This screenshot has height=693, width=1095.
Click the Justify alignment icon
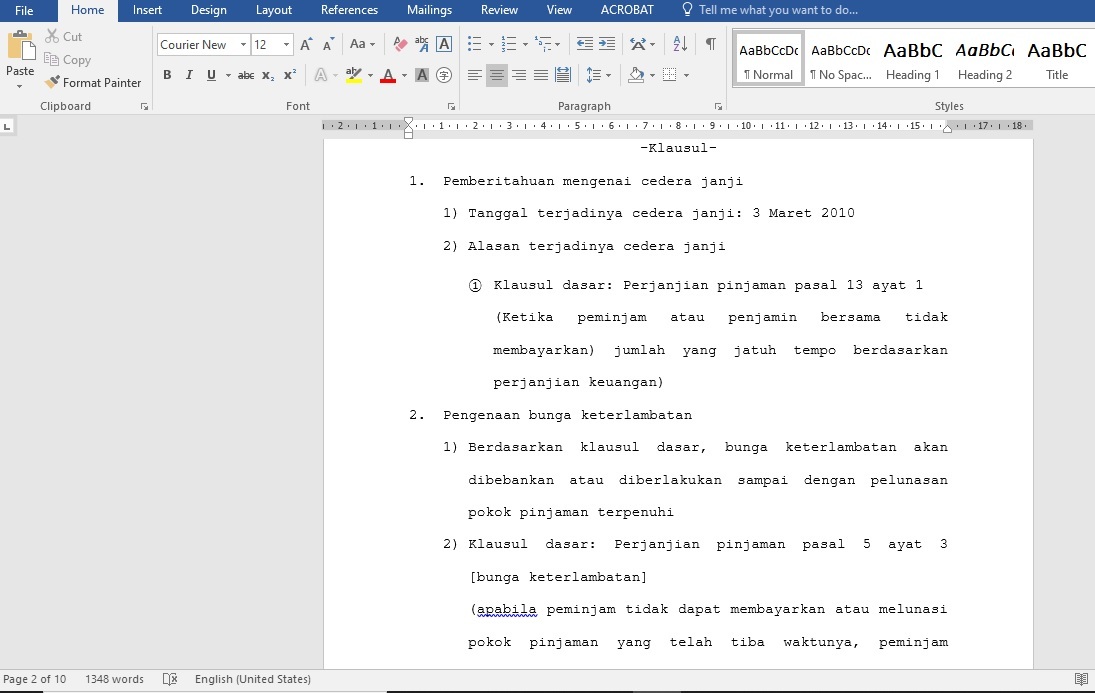click(541, 75)
